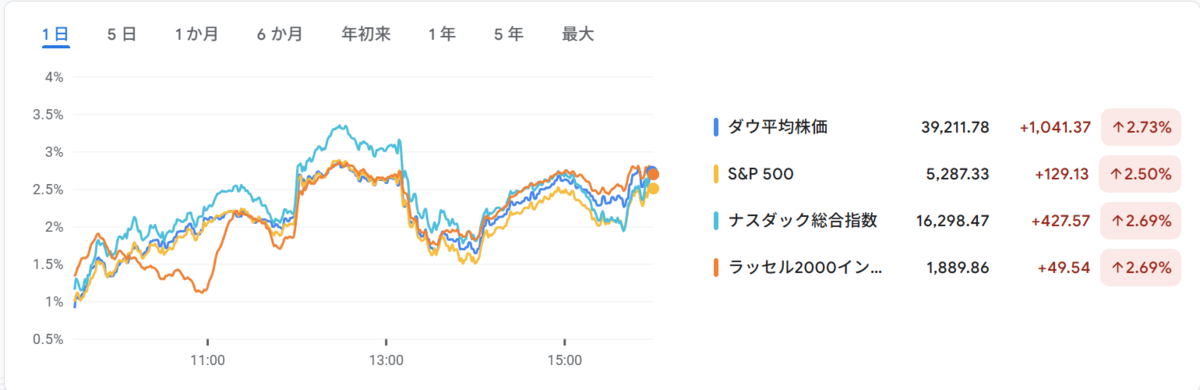Click the blue Dow color marker
The width and height of the screenshot is (1200, 390).
[716, 127]
